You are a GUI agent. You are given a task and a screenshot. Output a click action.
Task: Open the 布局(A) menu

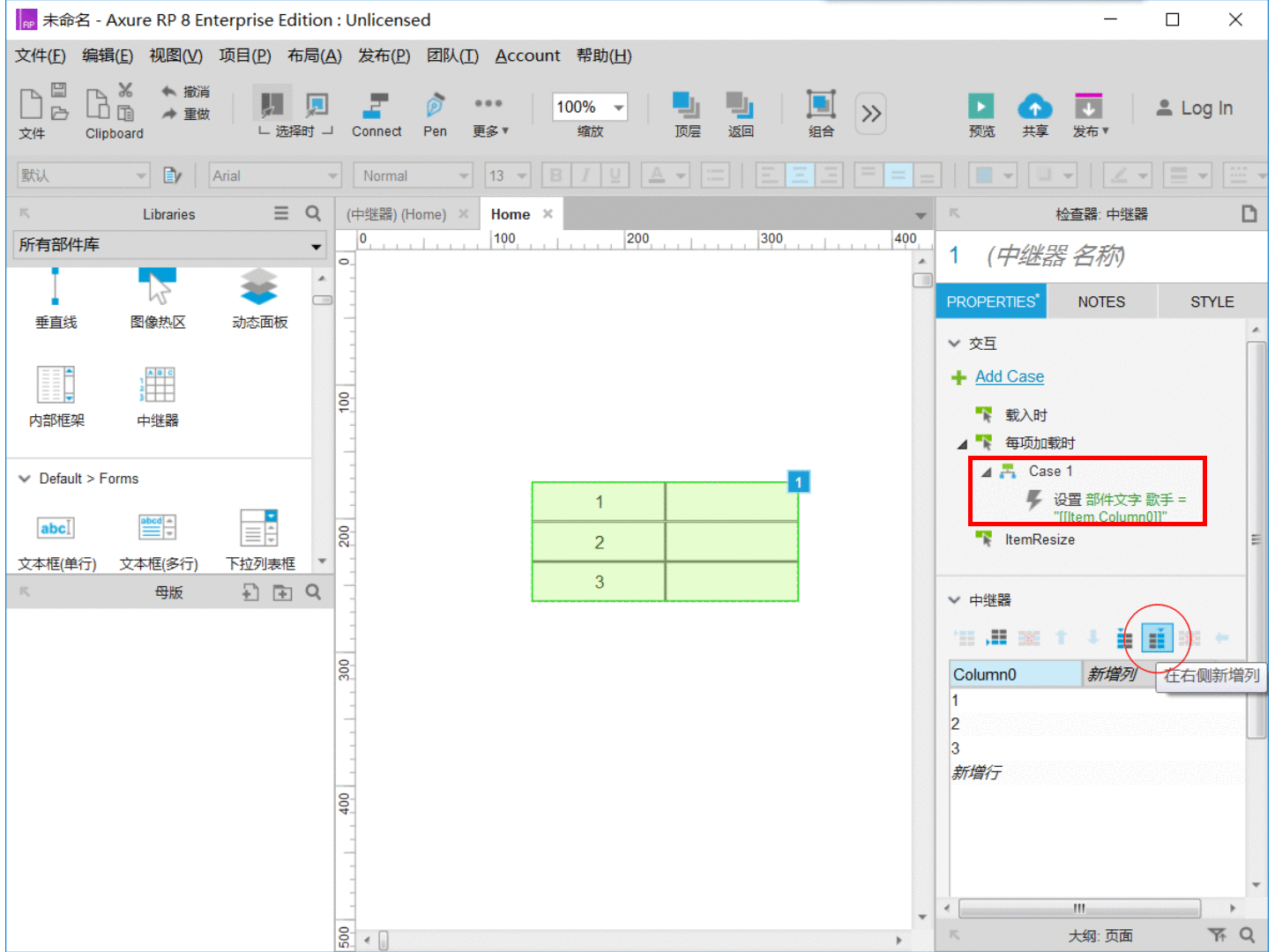click(x=315, y=56)
